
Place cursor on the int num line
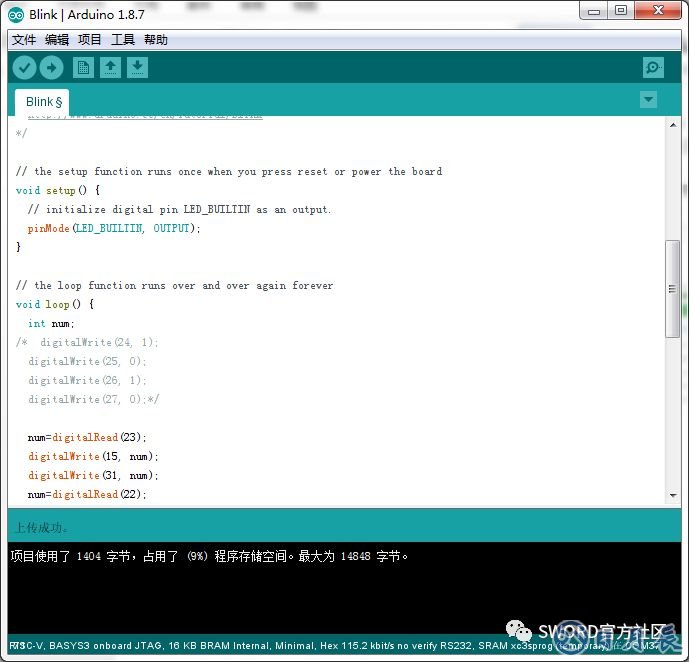coord(51,323)
